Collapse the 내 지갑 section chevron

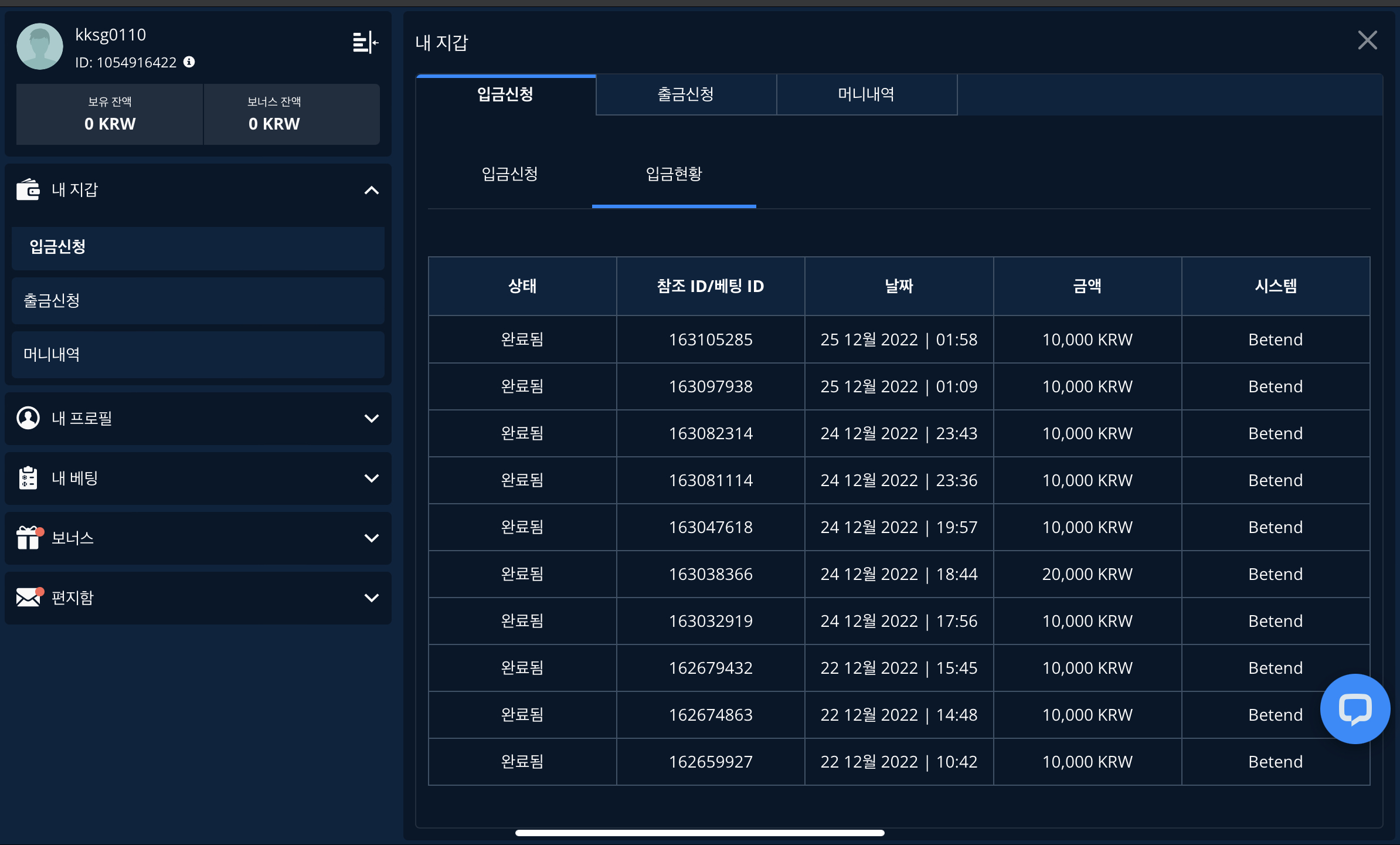pyautogui.click(x=371, y=190)
